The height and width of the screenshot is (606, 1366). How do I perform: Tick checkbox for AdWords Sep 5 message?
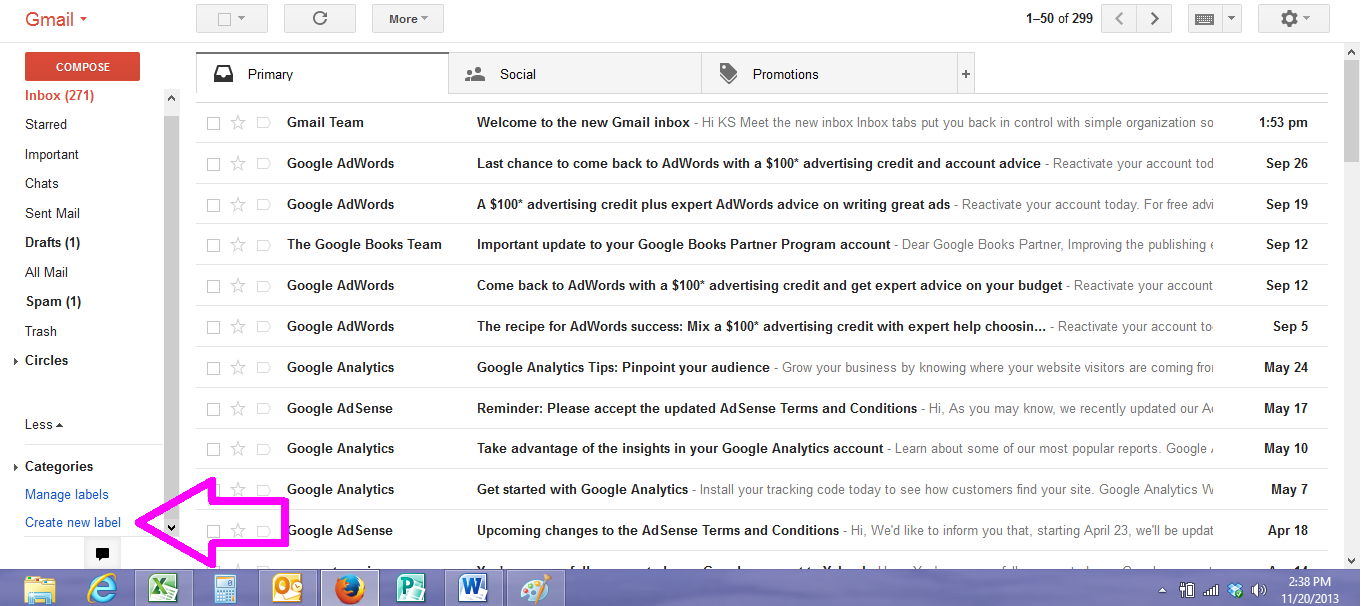[x=213, y=327]
